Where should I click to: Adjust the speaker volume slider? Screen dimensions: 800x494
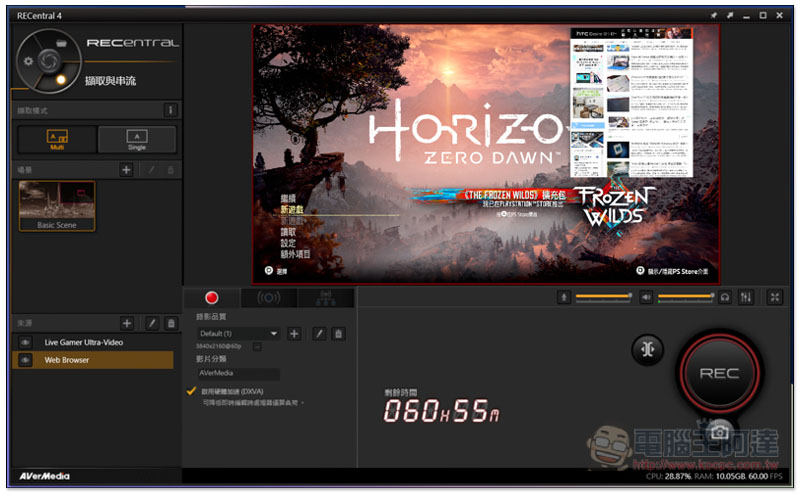coord(686,297)
